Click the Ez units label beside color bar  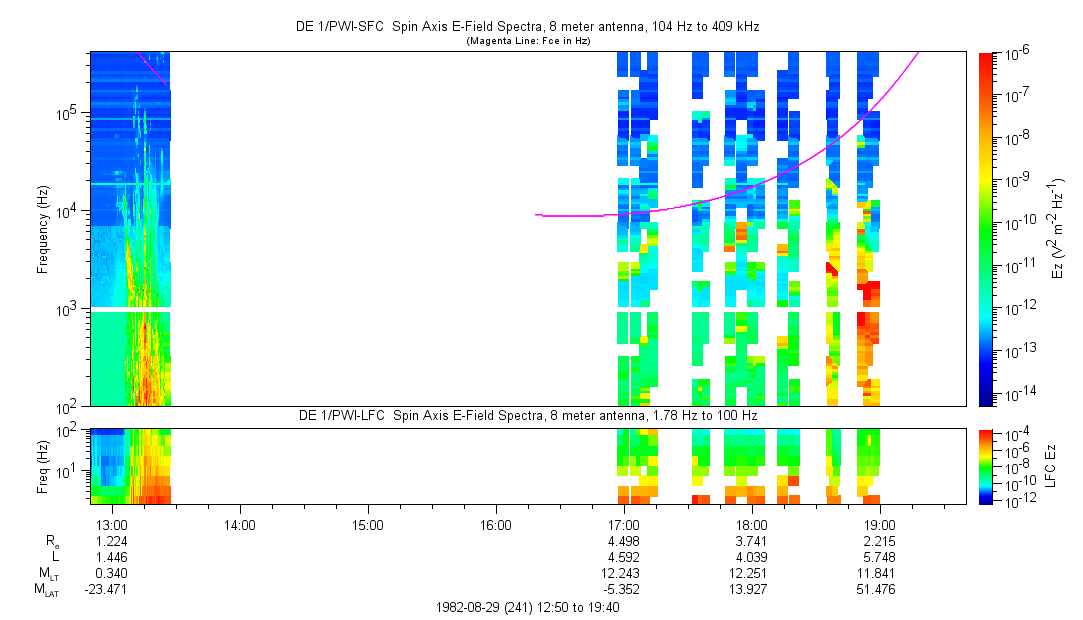pos(1058,229)
